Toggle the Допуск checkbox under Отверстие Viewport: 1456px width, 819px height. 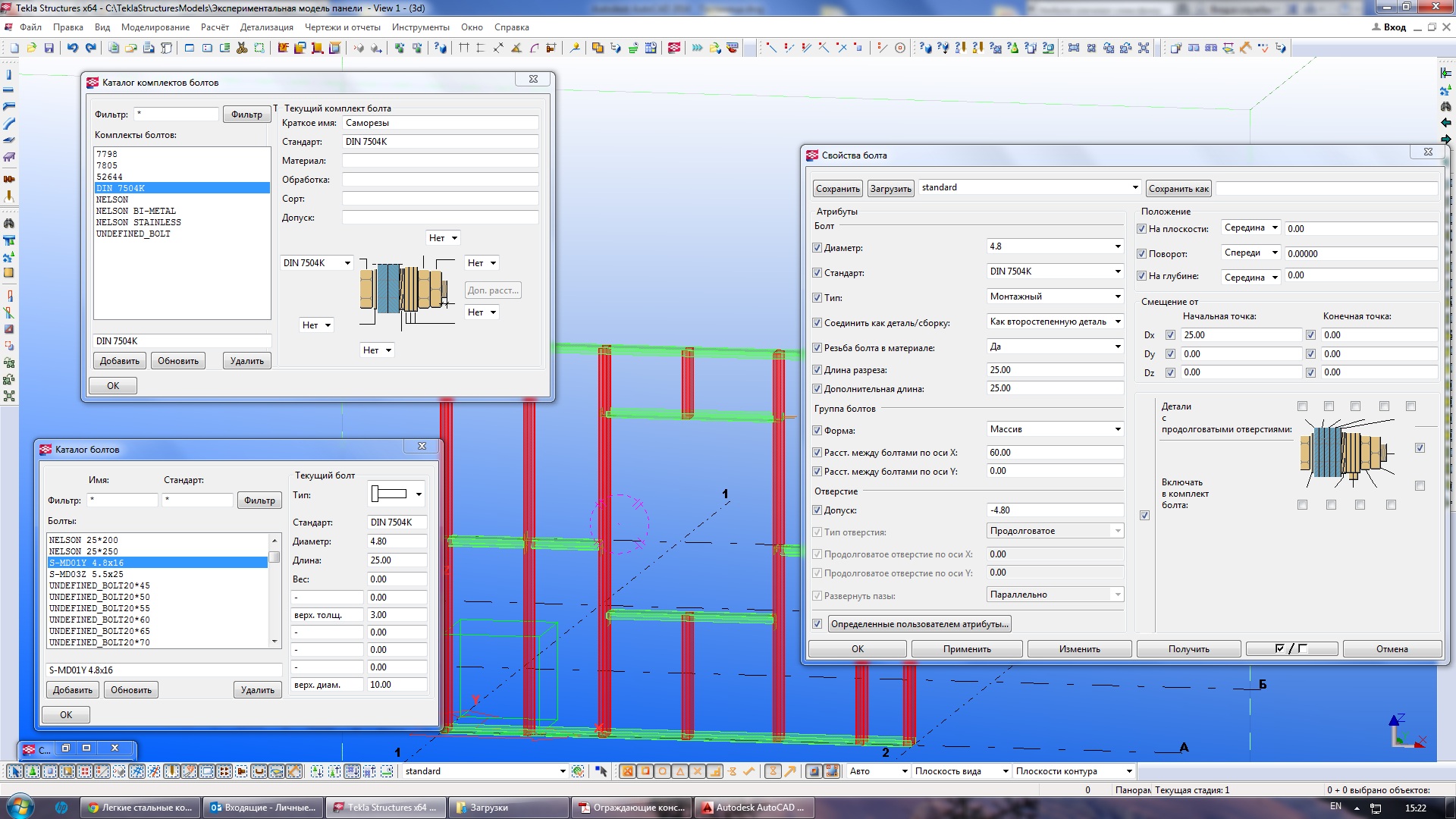(817, 510)
